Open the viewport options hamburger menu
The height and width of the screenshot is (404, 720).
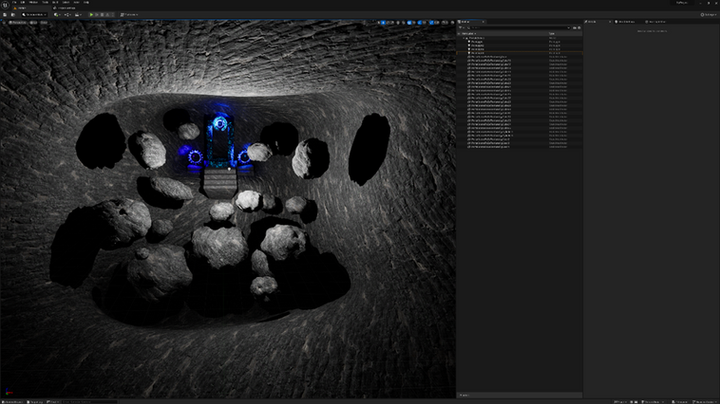click(4, 22)
